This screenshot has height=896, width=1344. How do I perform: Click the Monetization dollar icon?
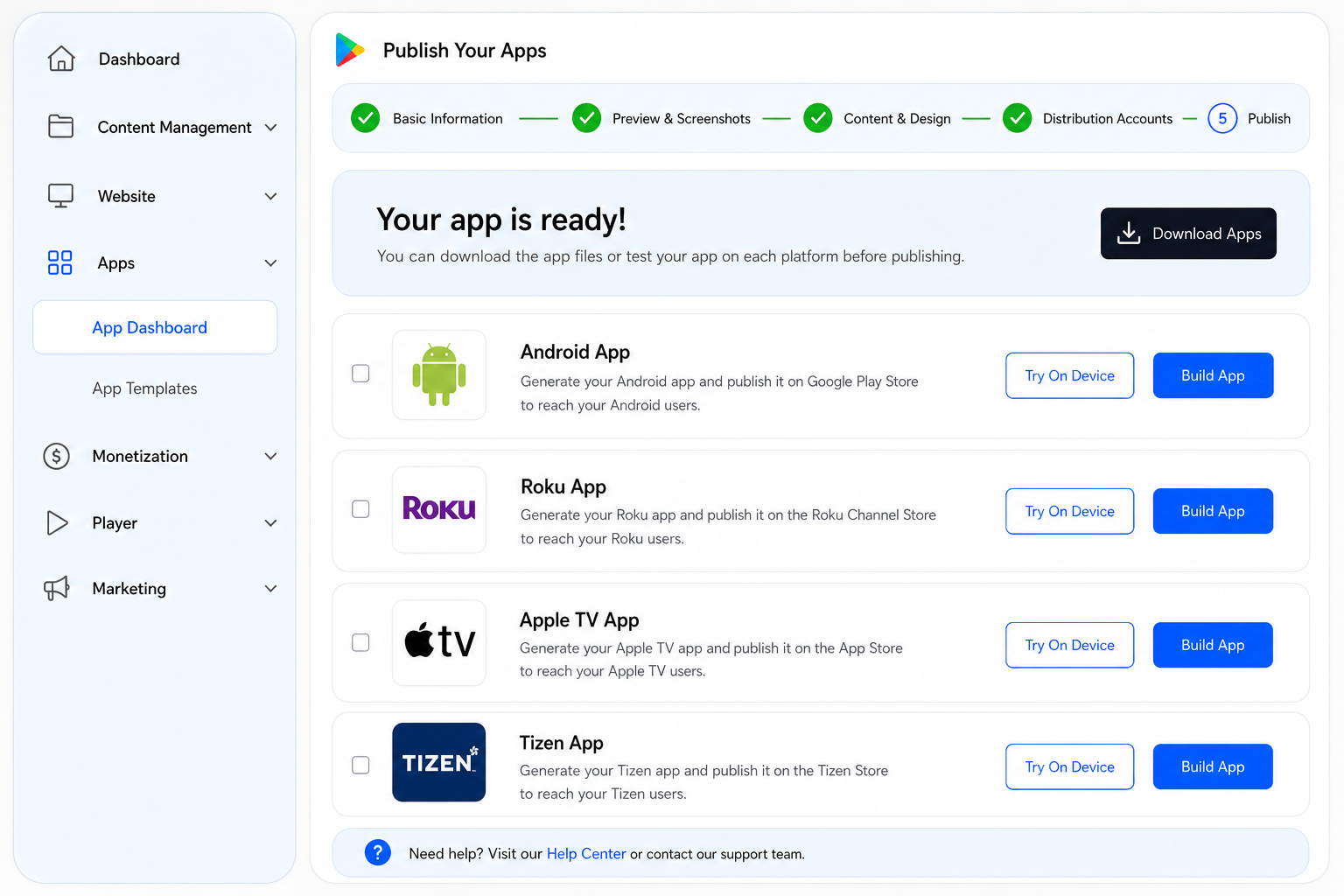click(57, 456)
